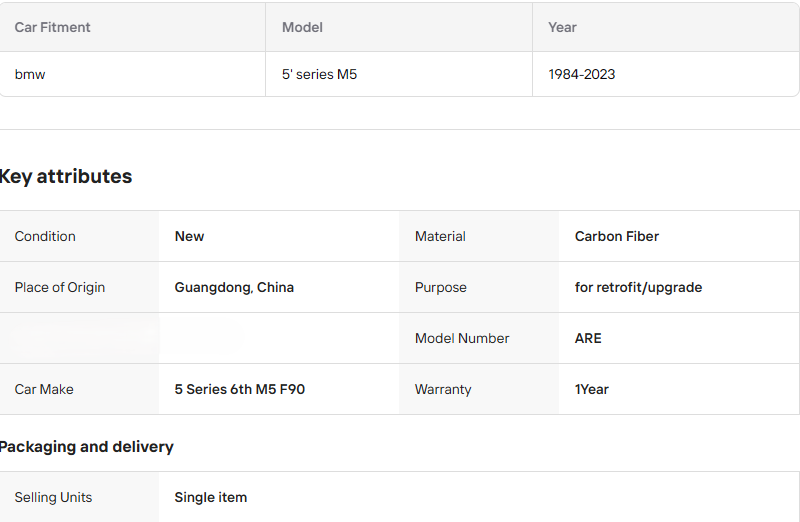This screenshot has width=800, height=522.
Task: Click the Place of Origin label
Action: point(60,287)
